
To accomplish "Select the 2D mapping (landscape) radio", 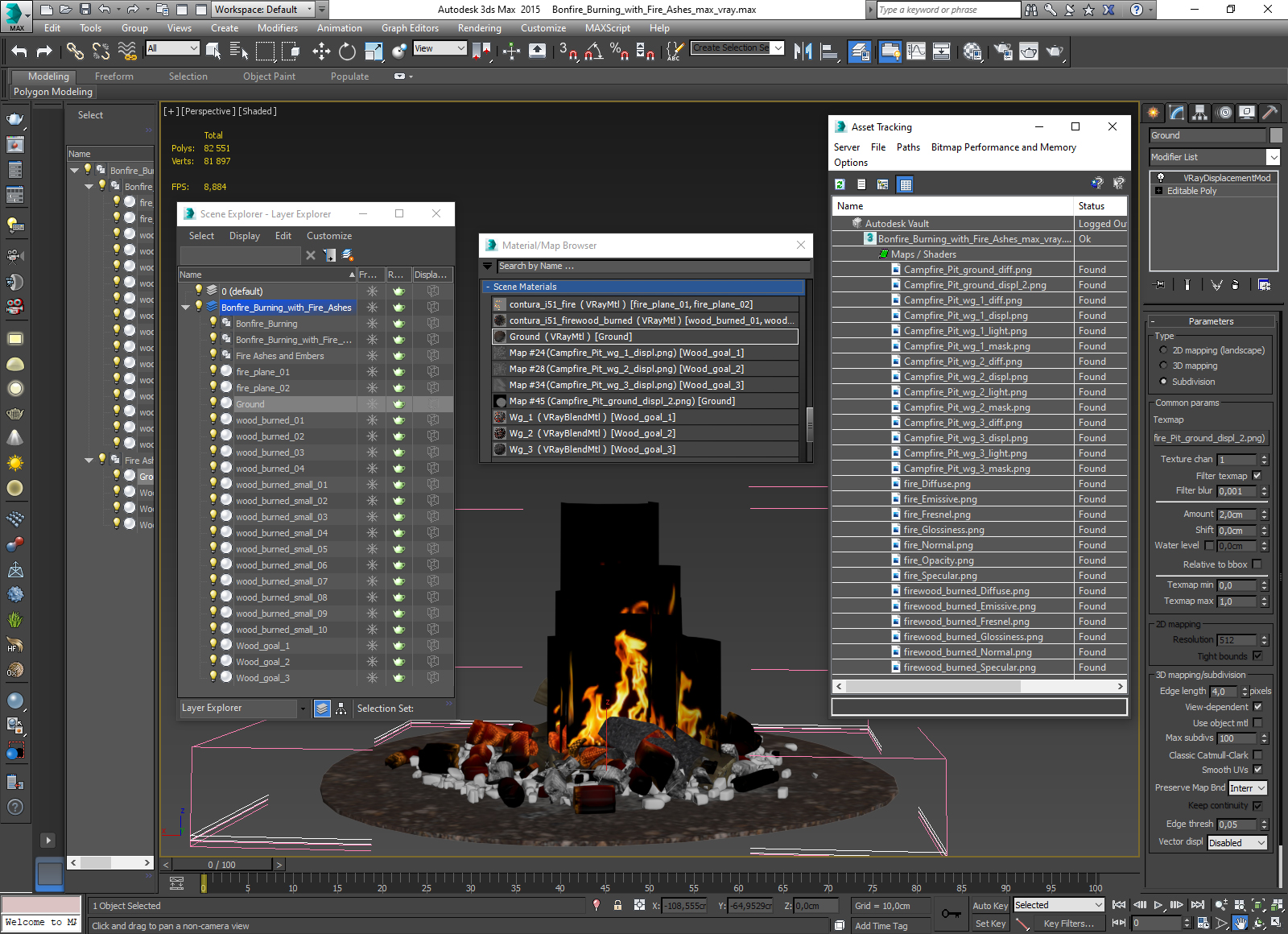I will tap(1163, 350).
